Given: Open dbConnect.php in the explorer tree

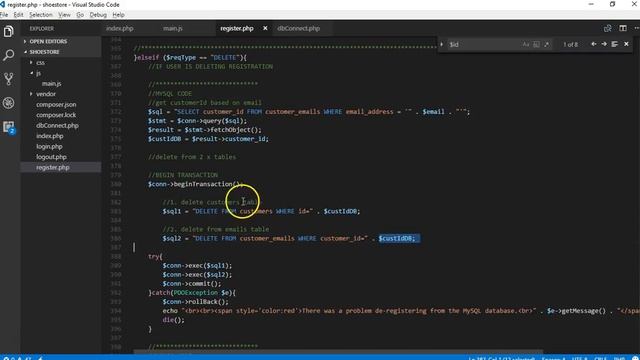Looking at the screenshot, I should pos(57,126).
